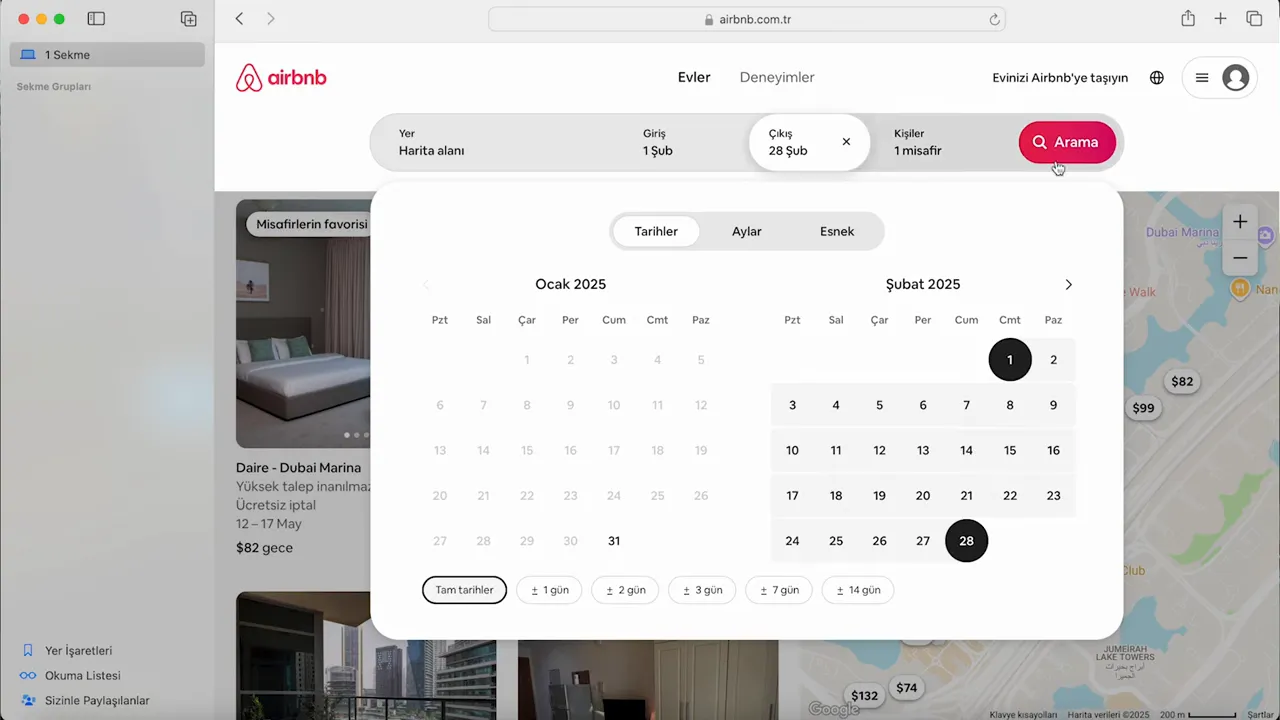The image size is (1280, 720).
Task: Open the Kişiler guest selector
Action: 917,142
